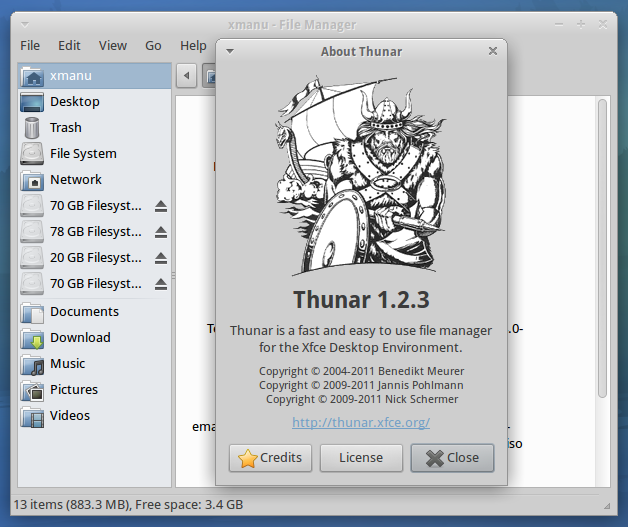The height and width of the screenshot is (527, 628).
Task: Click the Documents label in sidebar
Action: click(x=85, y=312)
